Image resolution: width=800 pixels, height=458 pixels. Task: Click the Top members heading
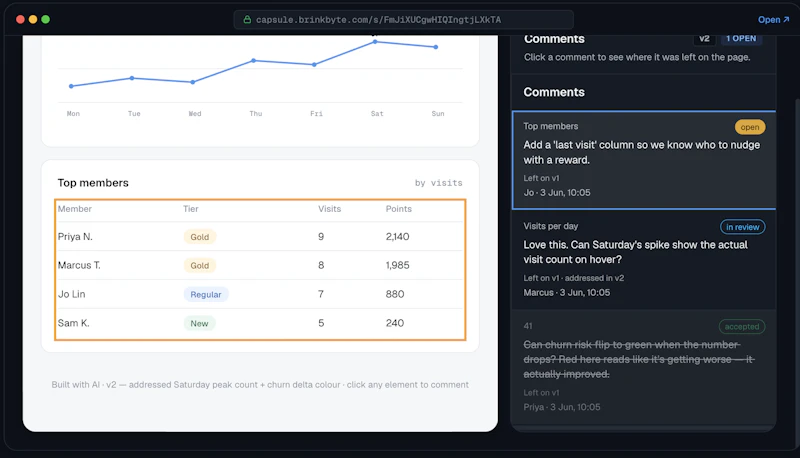pos(93,183)
